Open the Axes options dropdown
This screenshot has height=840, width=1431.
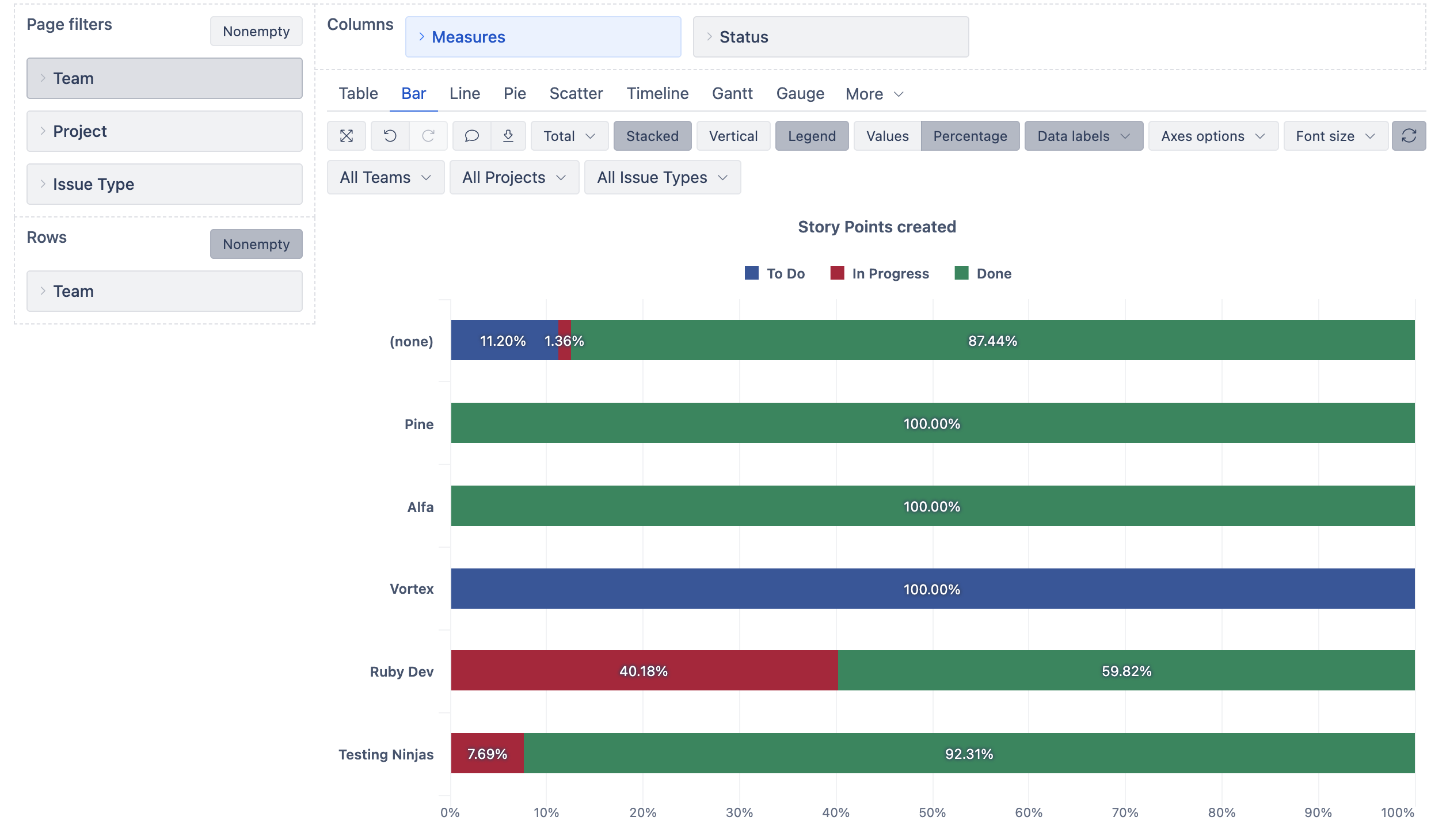click(x=1212, y=136)
